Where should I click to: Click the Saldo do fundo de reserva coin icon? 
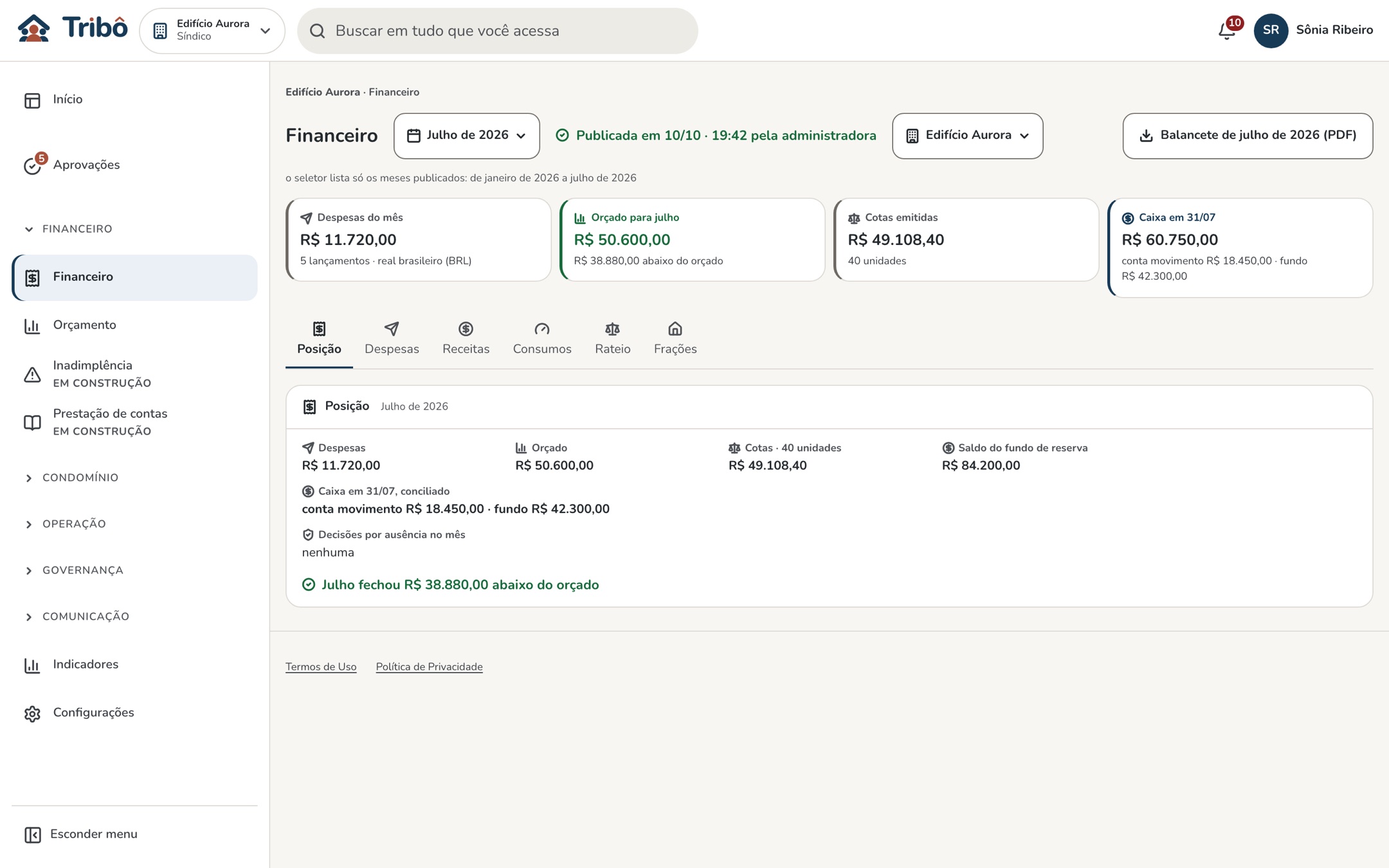[x=948, y=448]
